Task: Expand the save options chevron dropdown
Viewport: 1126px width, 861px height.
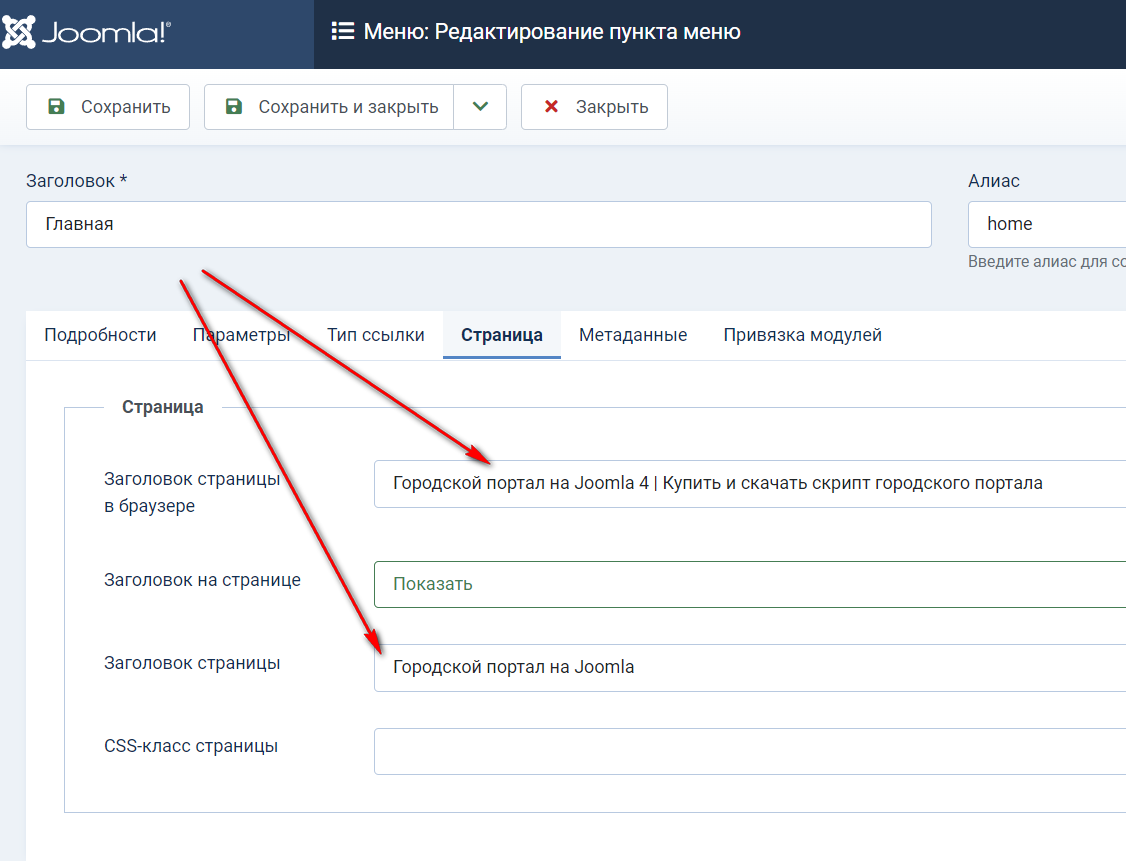Action: point(480,107)
